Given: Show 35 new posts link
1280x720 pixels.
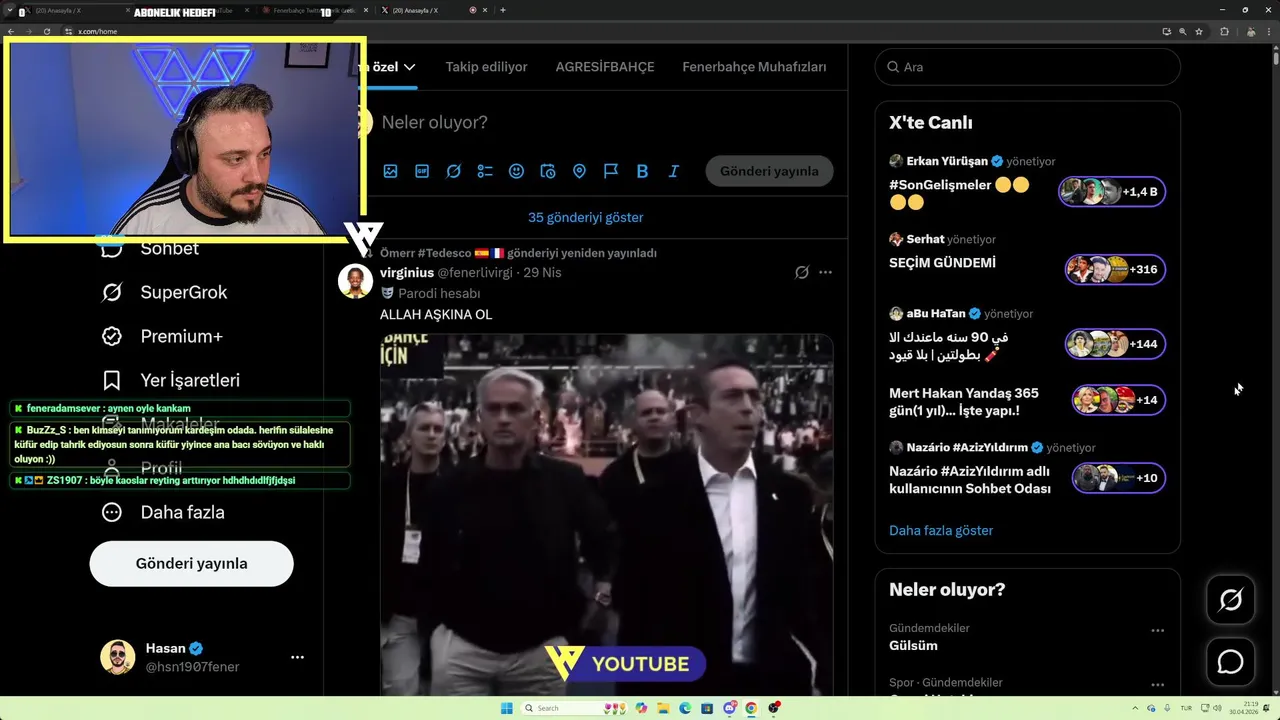Looking at the screenshot, I should pyautogui.click(x=586, y=217).
